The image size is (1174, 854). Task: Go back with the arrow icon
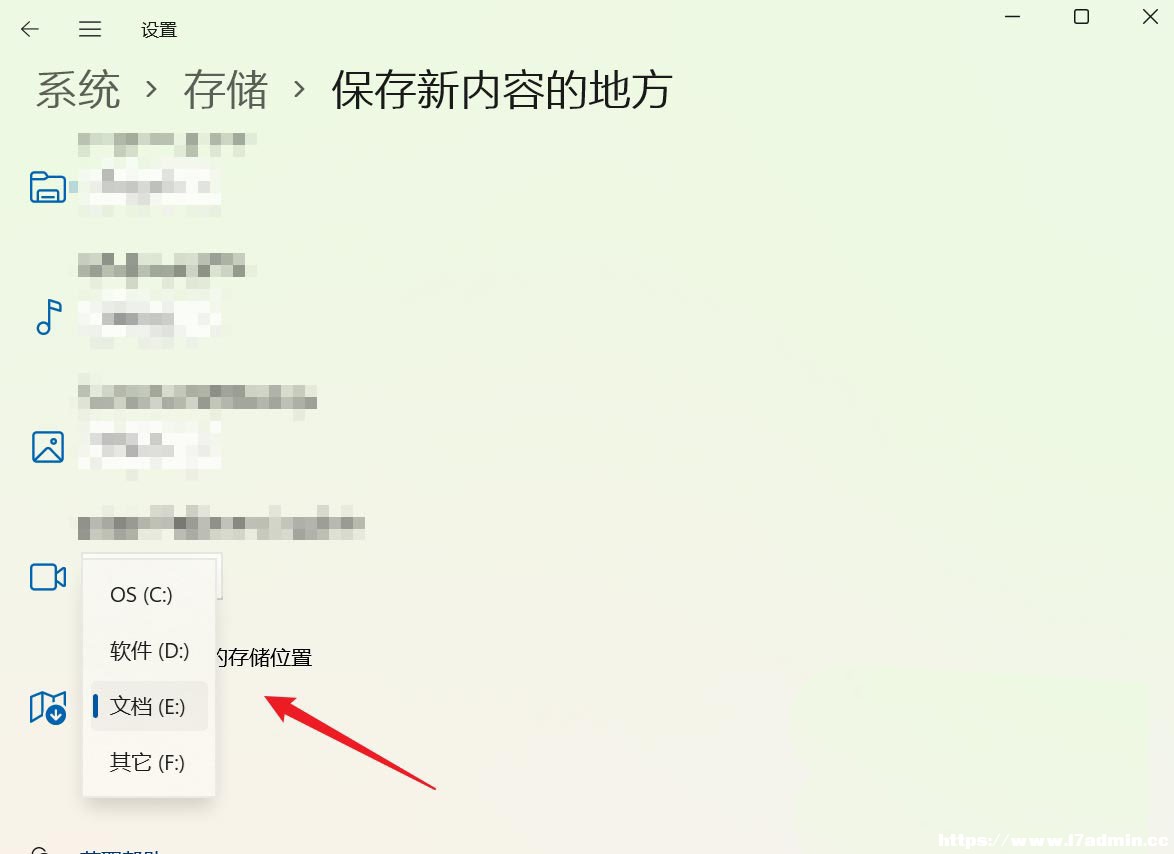click(x=30, y=29)
